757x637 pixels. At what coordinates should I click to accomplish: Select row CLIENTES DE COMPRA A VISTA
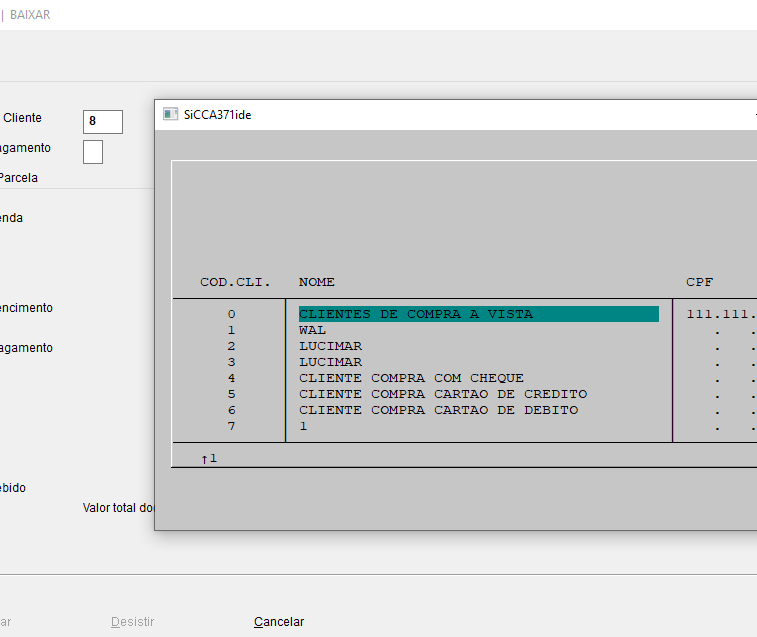pyautogui.click(x=478, y=314)
